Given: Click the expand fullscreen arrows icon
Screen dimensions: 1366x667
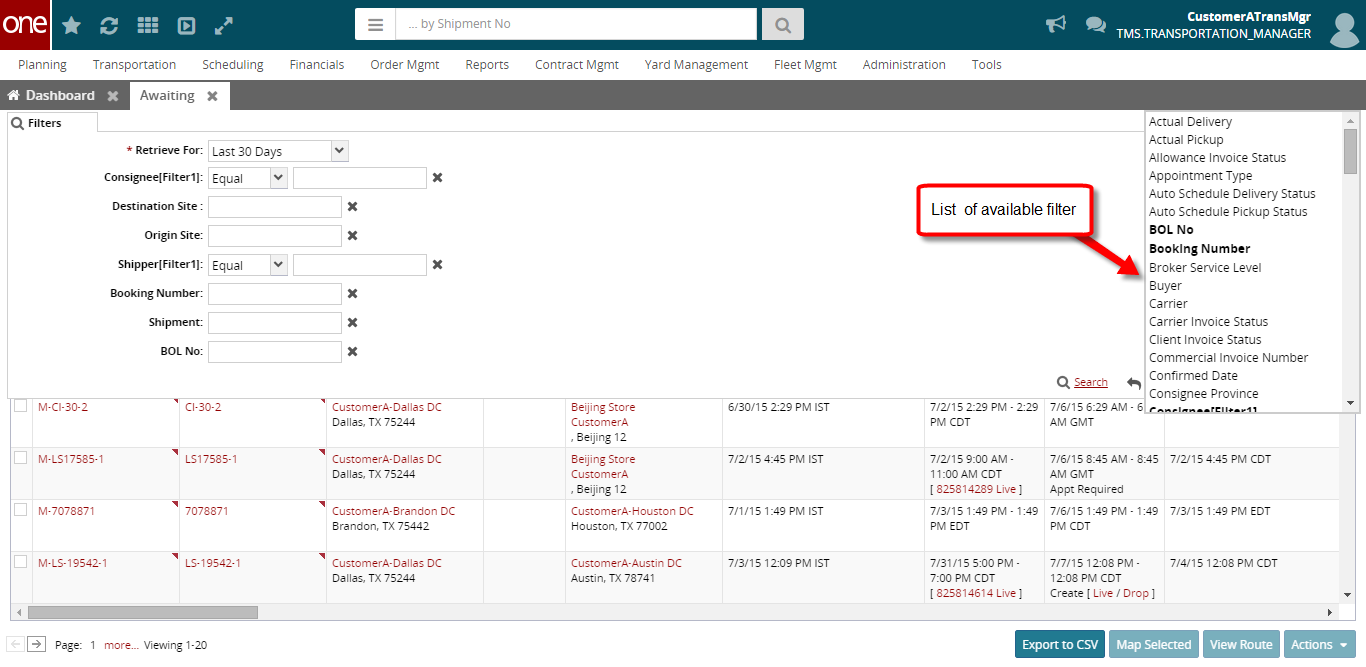Looking at the screenshot, I should (224, 26).
